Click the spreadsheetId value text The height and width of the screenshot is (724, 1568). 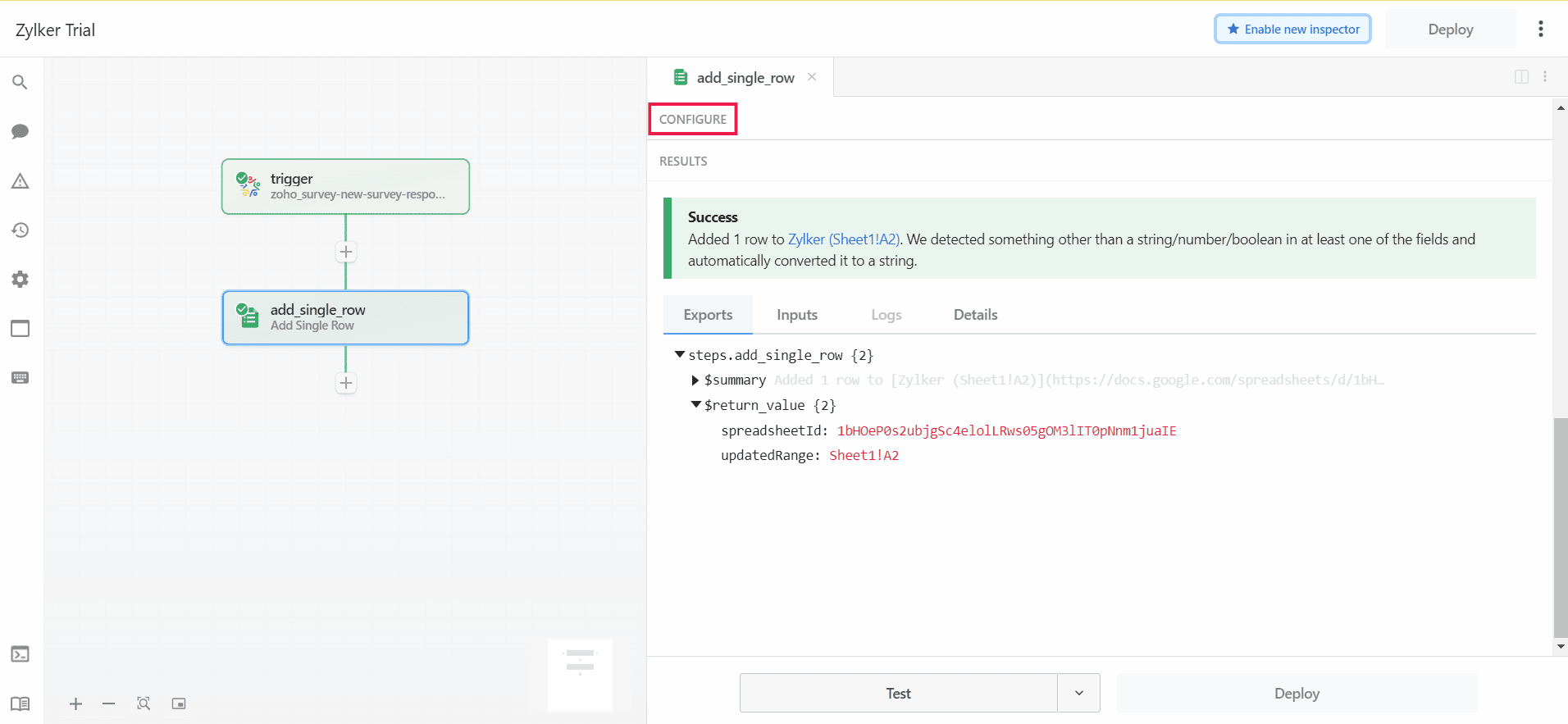point(1006,430)
